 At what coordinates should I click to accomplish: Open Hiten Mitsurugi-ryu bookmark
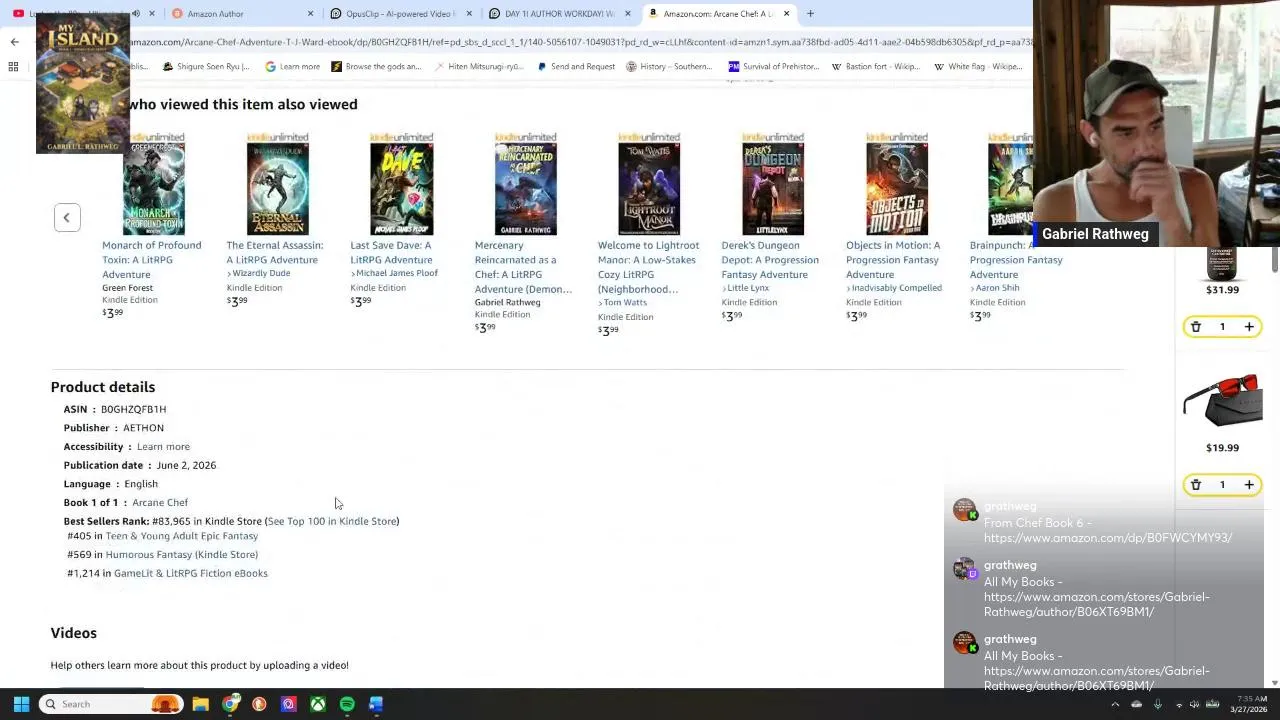tap(478, 66)
